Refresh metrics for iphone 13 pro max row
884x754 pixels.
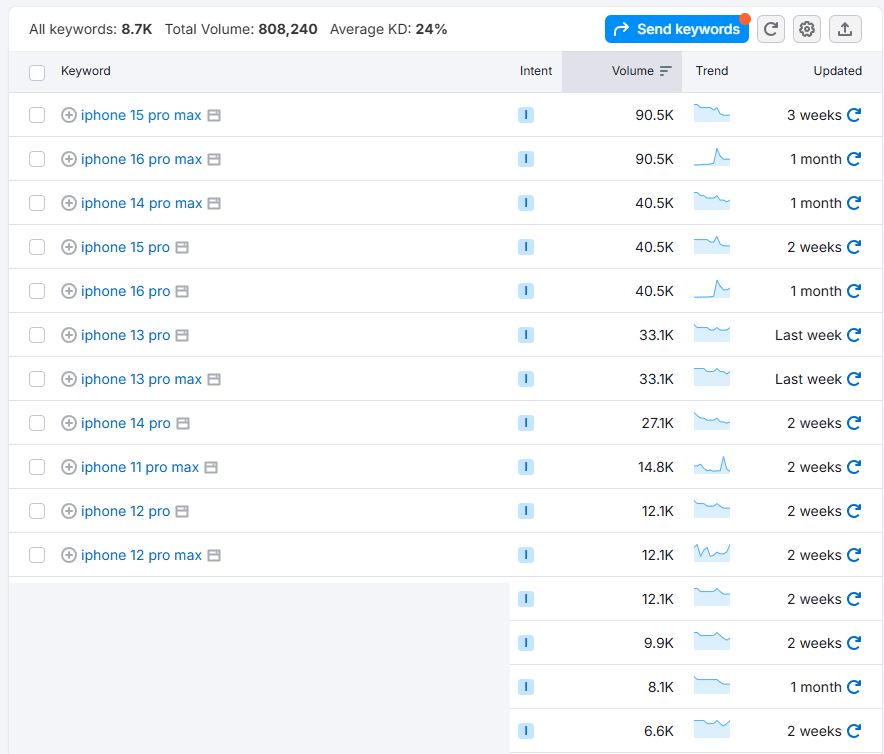(854, 379)
